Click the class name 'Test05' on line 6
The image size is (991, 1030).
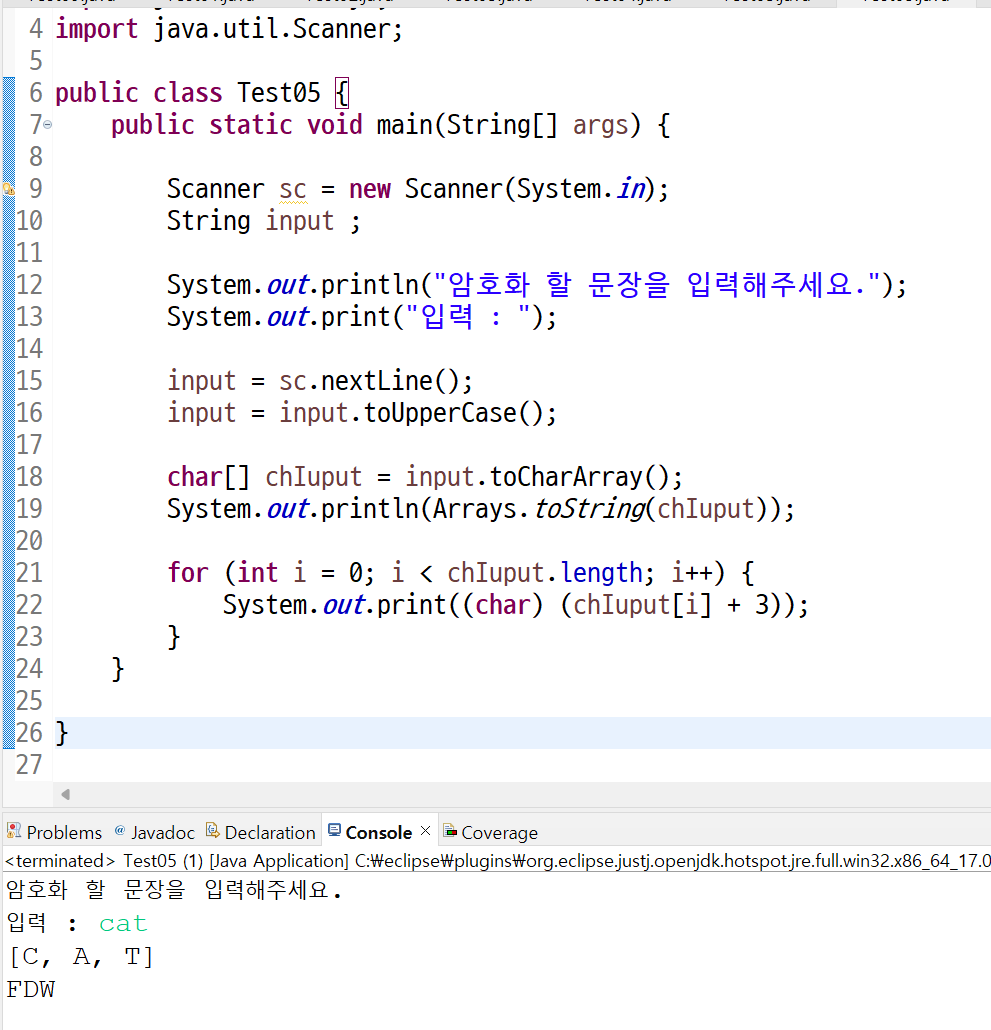point(278,93)
